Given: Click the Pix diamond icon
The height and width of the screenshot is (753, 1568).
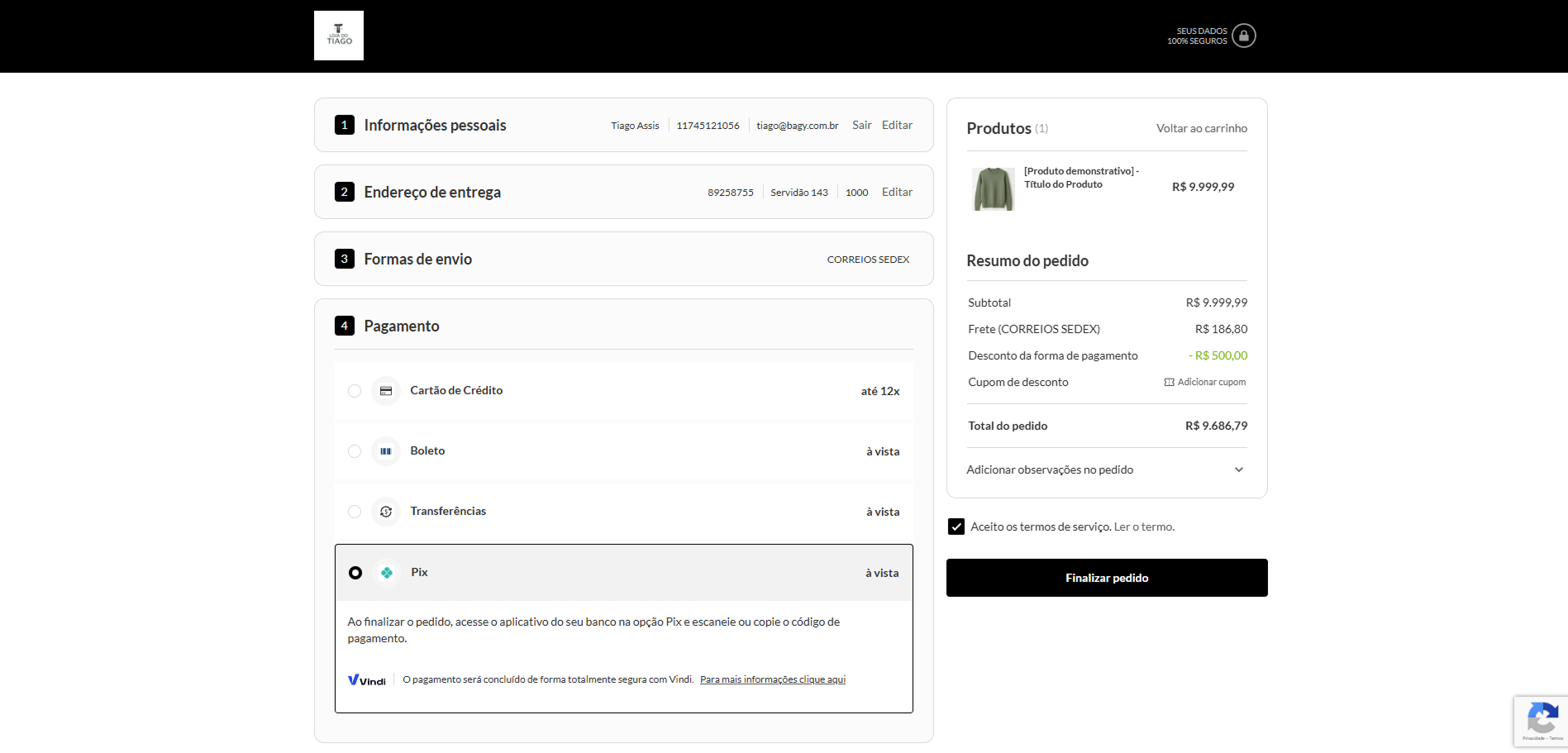Looking at the screenshot, I should 387,573.
